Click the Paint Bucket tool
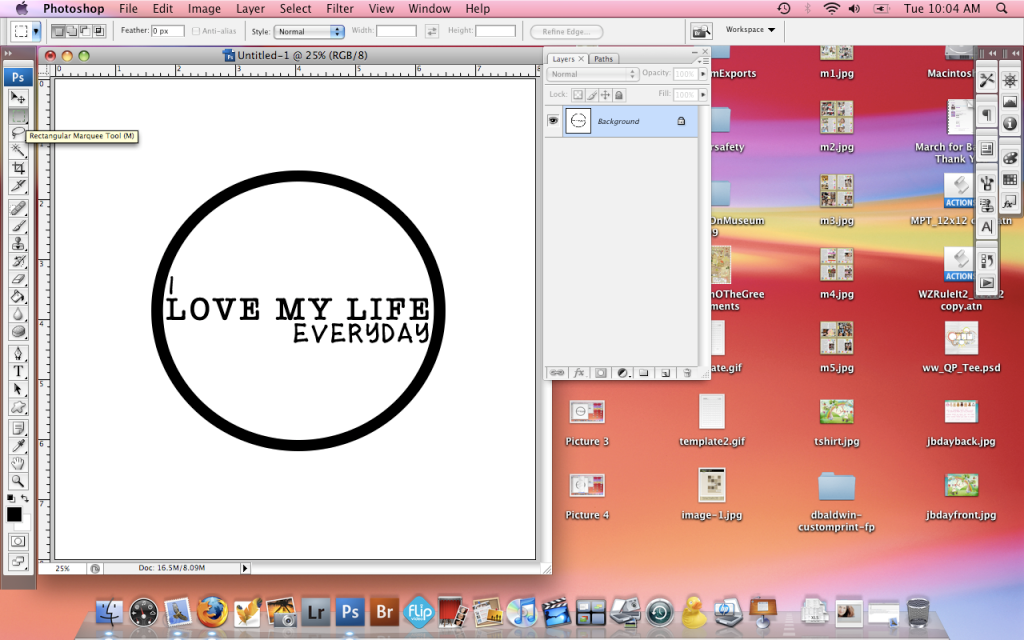The width and height of the screenshot is (1024, 640). click(18, 297)
